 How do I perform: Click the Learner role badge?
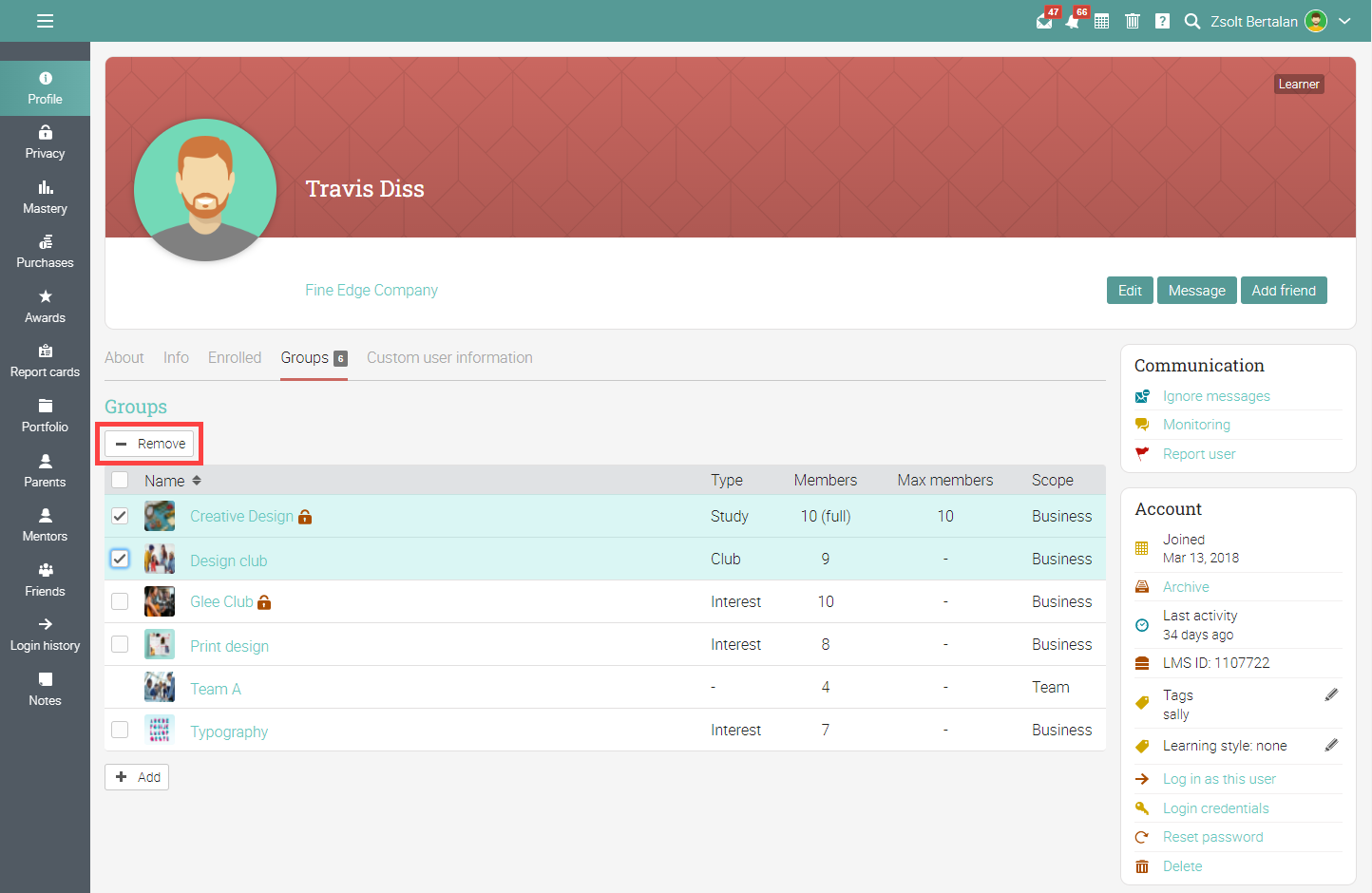1299,84
